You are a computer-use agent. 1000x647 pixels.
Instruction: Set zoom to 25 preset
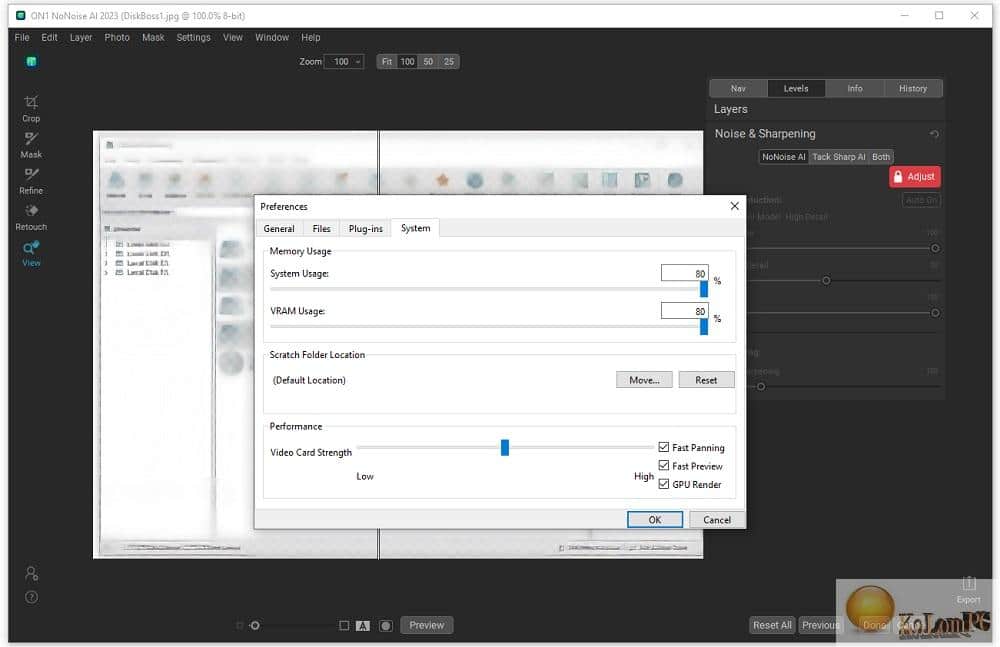449,62
